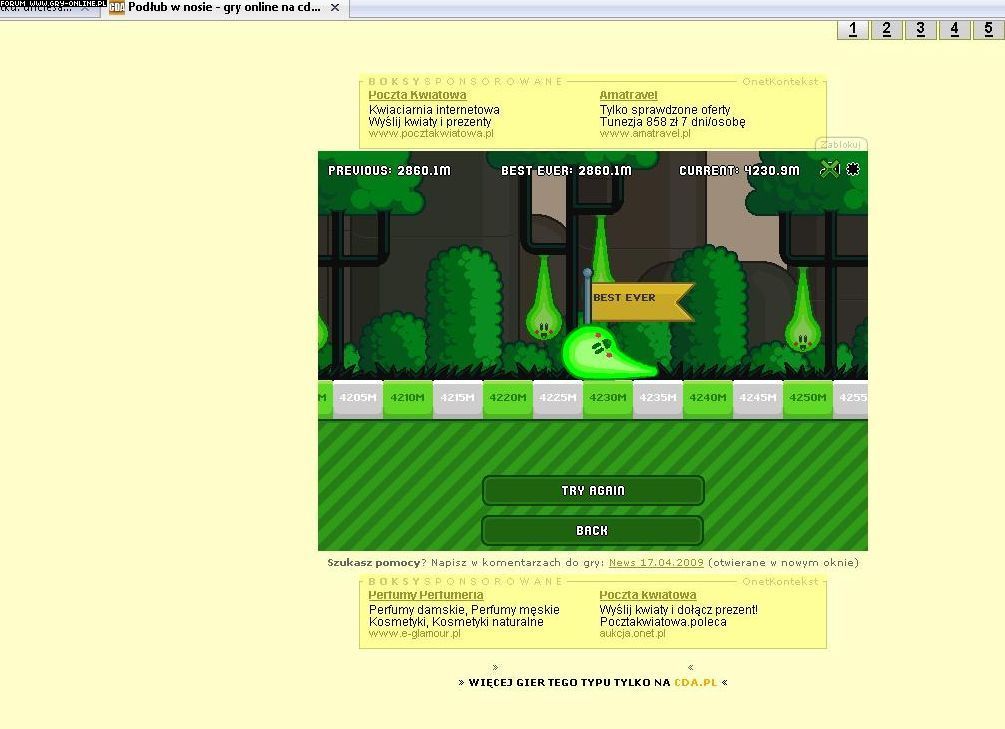Click the 4245M distance marker

tap(758, 399)
